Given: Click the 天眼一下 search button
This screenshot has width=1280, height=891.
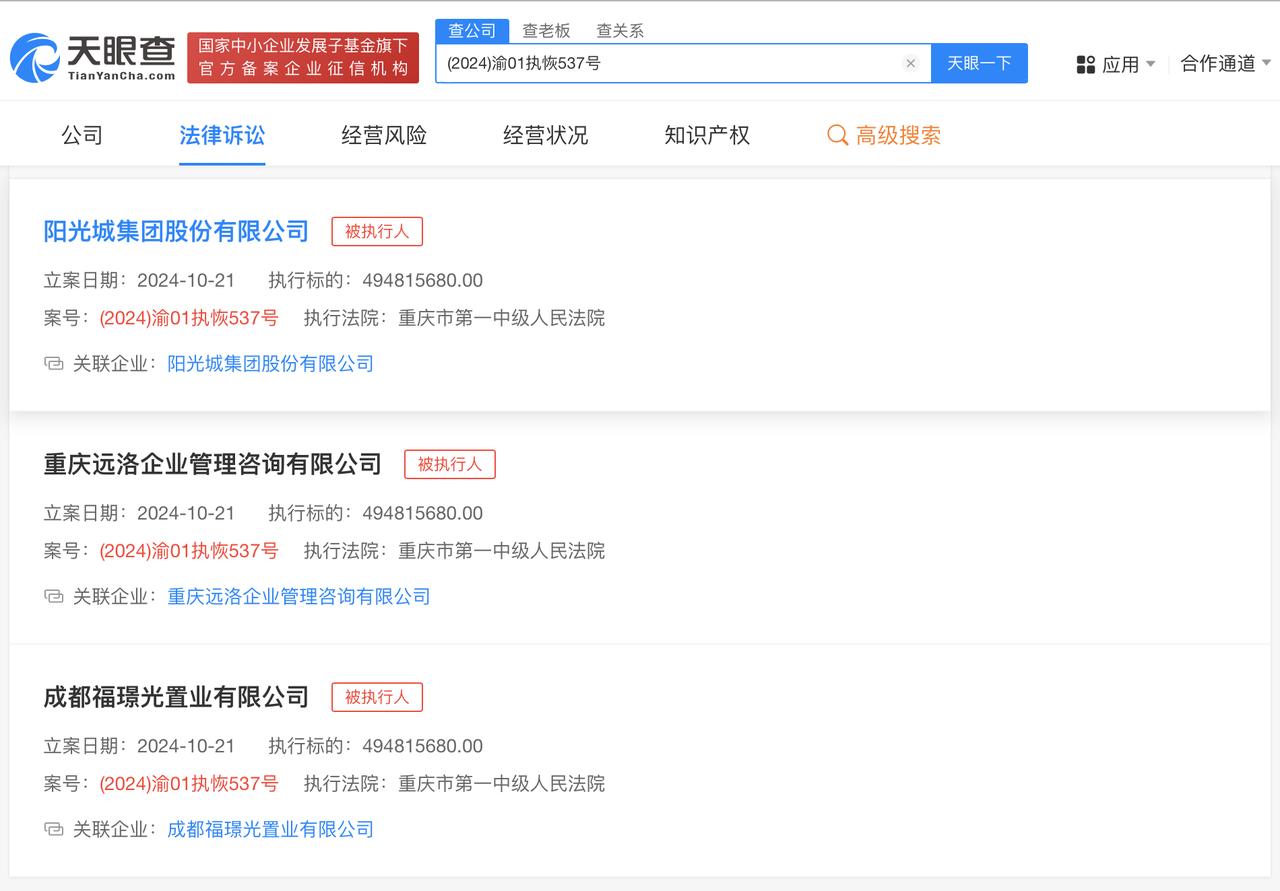Looking at the screenshot, I should [979, 63].
